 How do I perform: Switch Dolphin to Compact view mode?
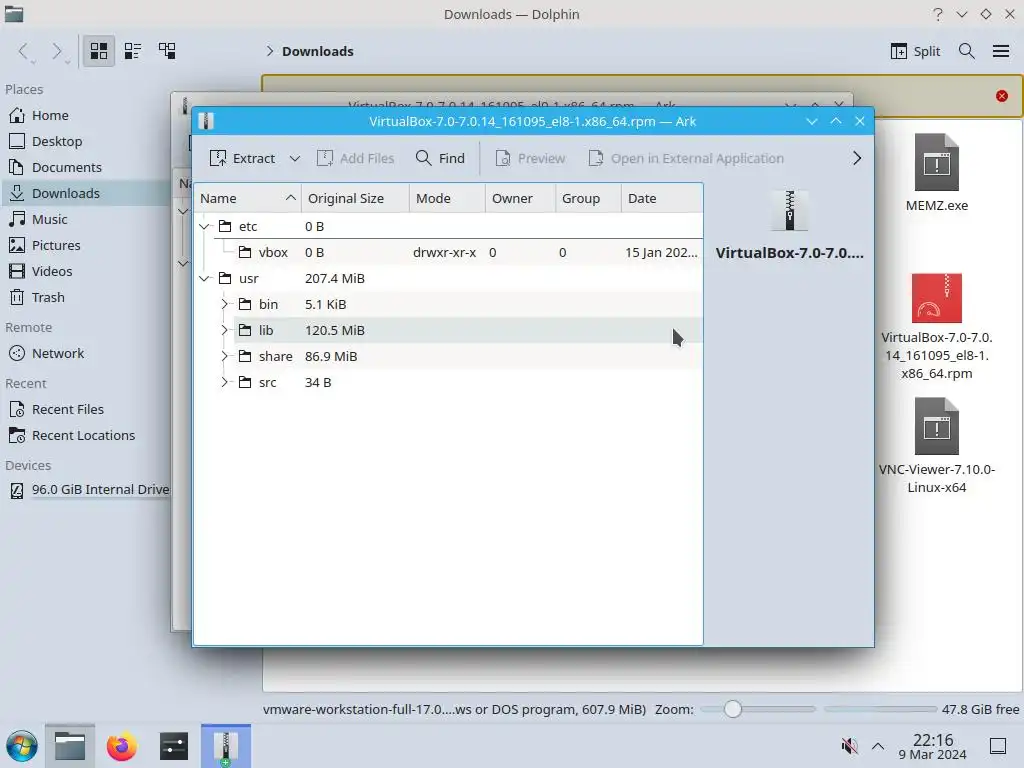[133, 51]
